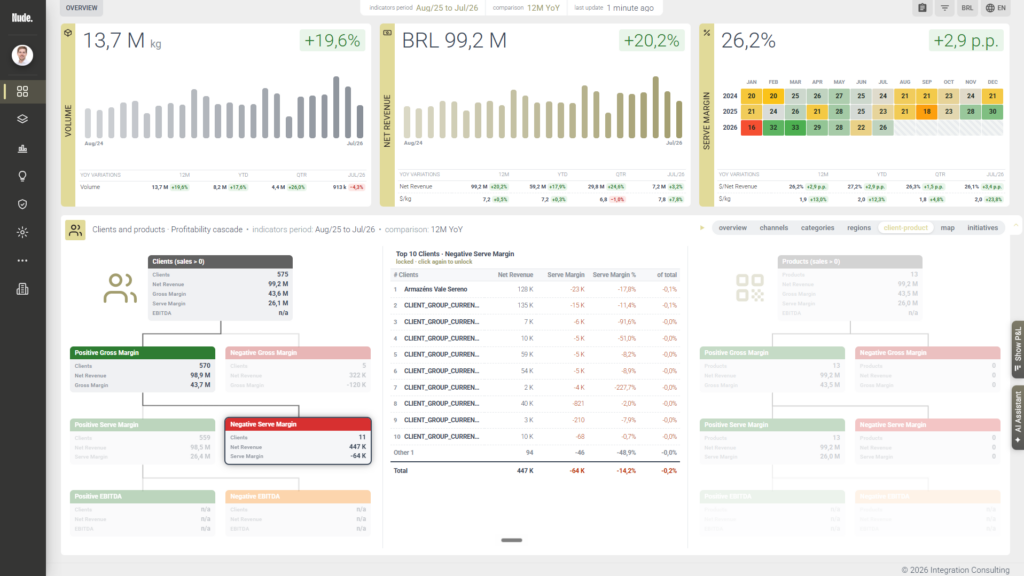Screen dimensions: 1024x576
Task: Click the clipboard icon in the top bar
Action: [922, 8]
